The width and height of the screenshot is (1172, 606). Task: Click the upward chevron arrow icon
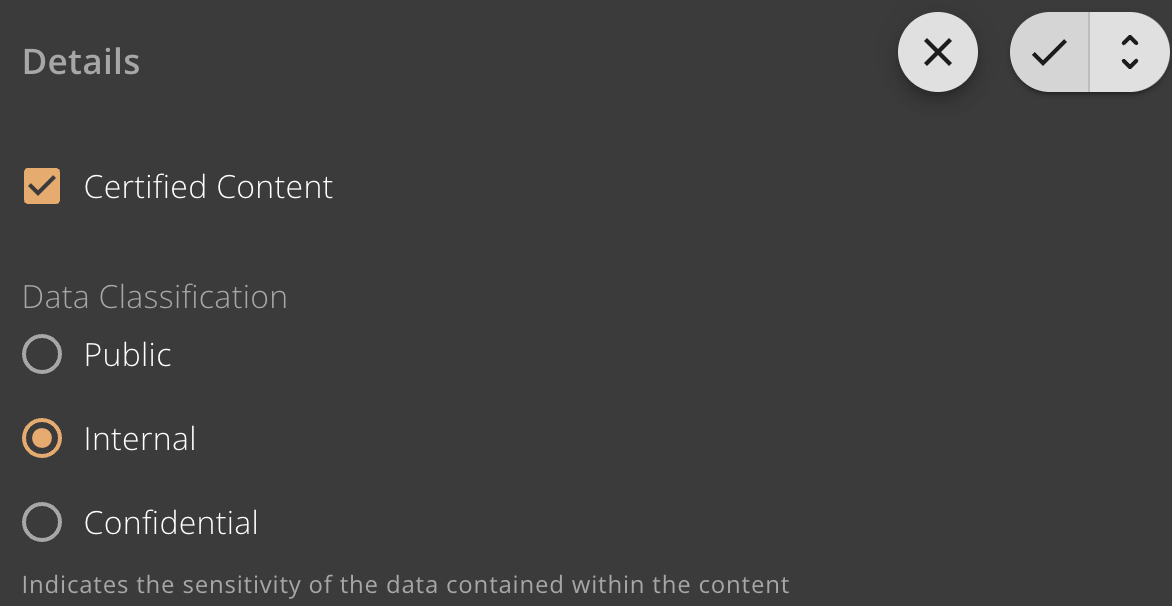(x=1129, y=40)
